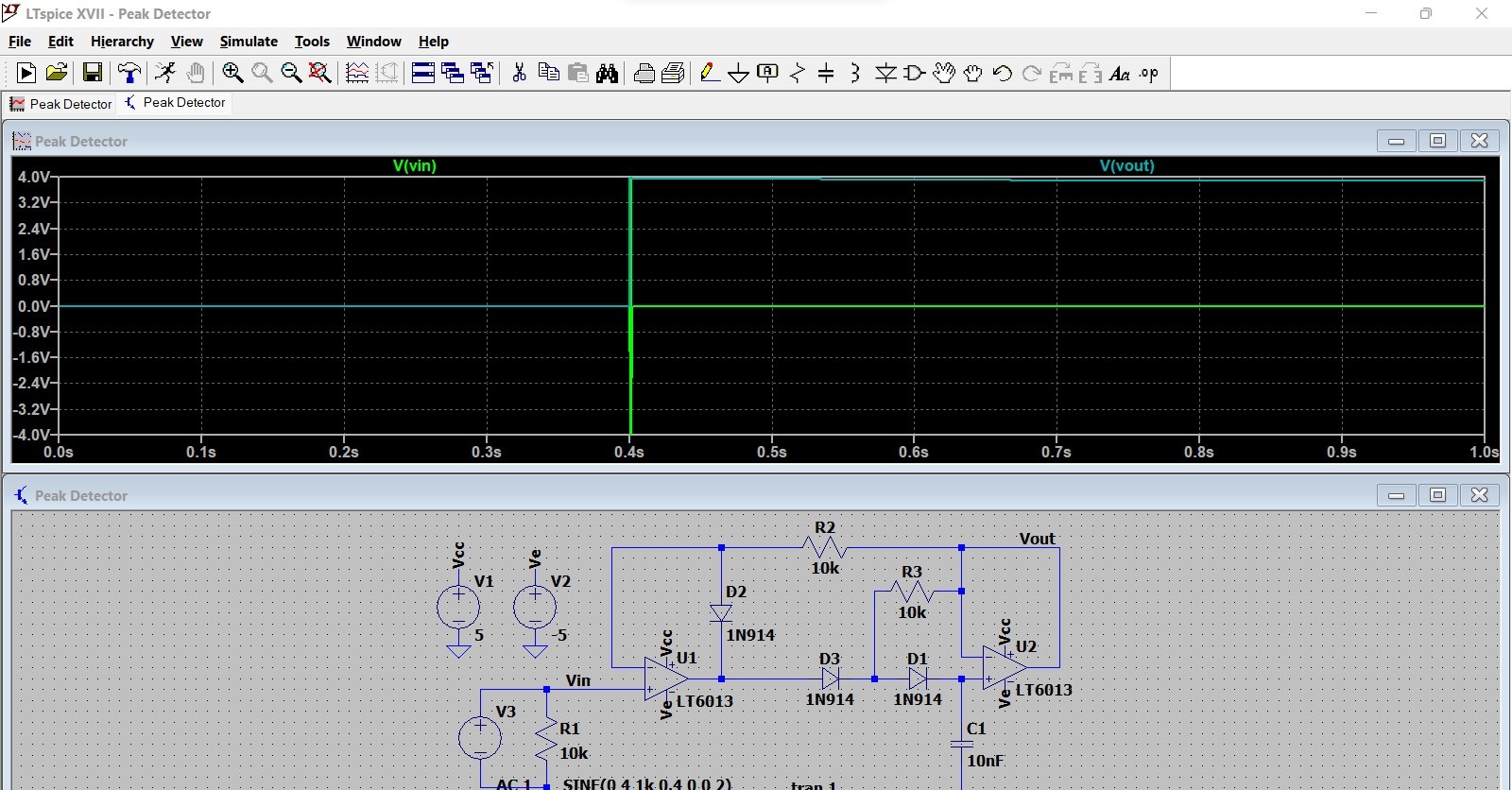
Task: Click the Redo arrow icon
Action: (1031, 73)
